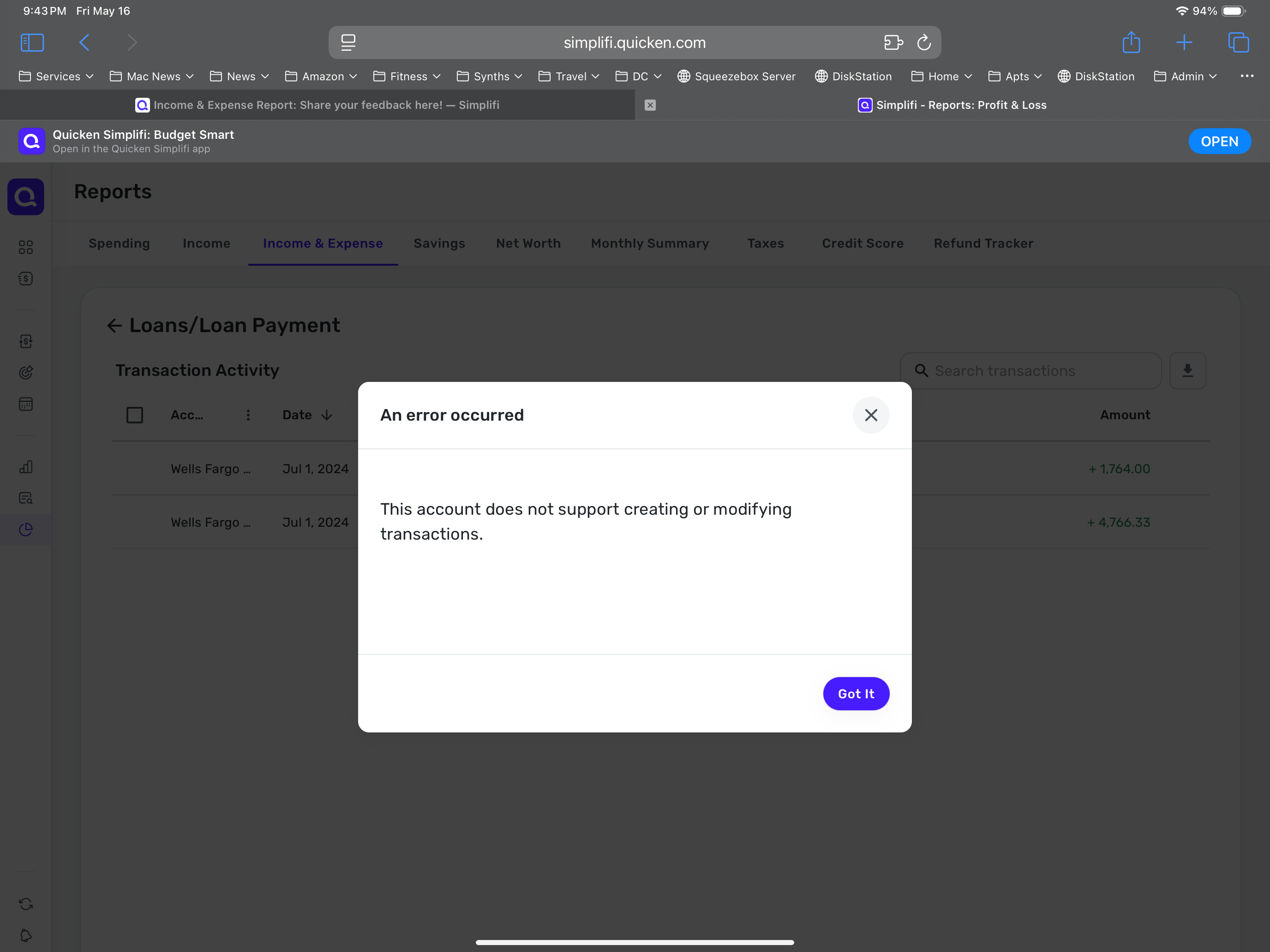Click the + 1,764.00 amount
The image size is (1270, 952).
point(1119,469)
